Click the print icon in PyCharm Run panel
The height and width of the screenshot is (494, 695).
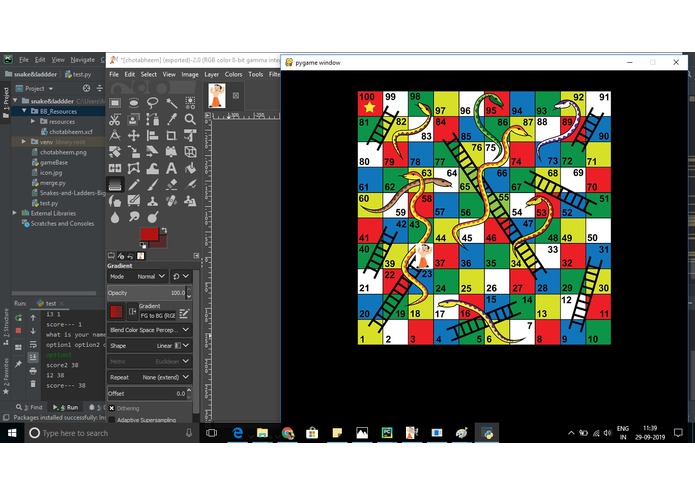tap(33, 371)
